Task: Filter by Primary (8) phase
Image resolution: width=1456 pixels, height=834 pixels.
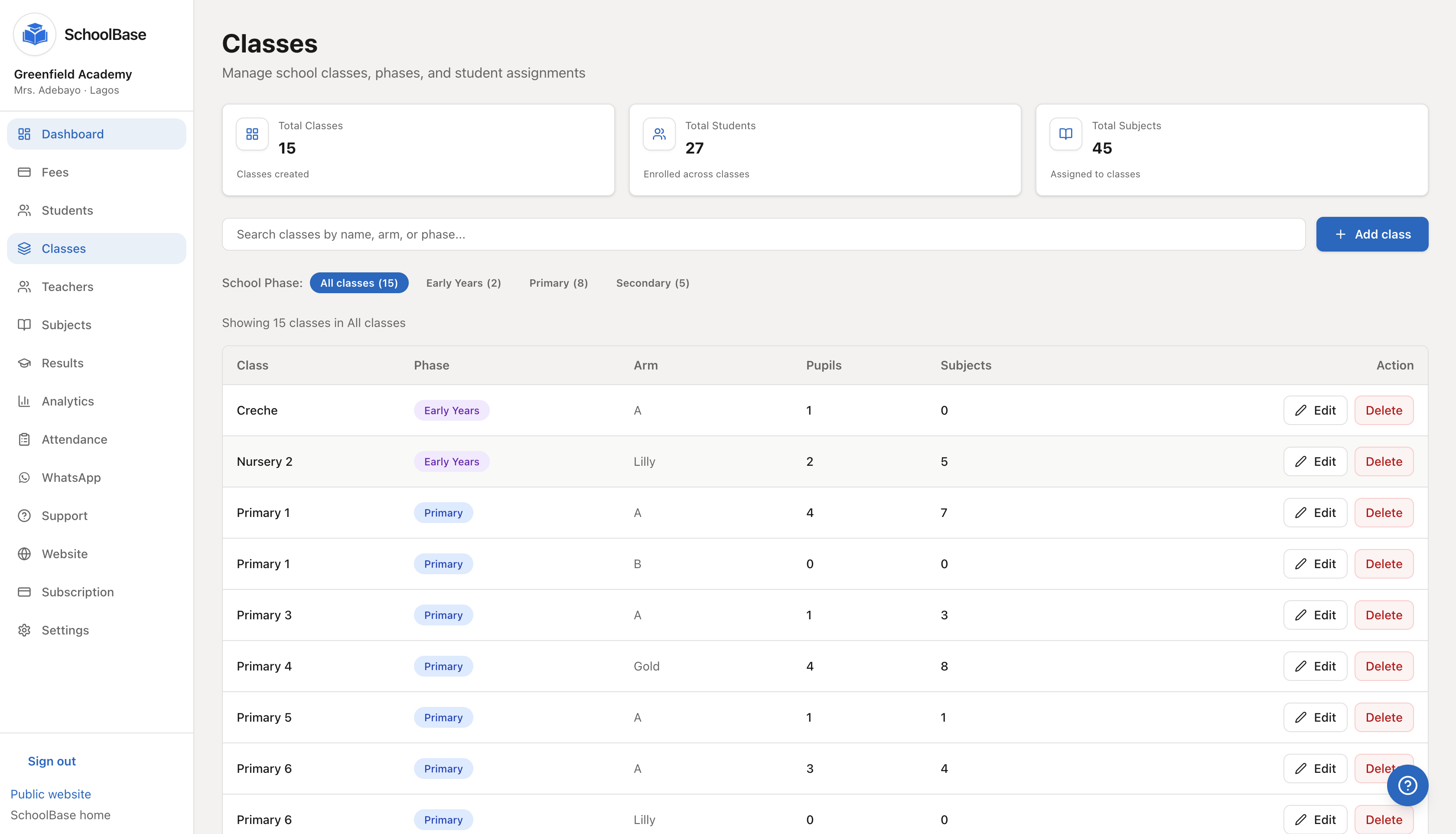Action: 559,283
